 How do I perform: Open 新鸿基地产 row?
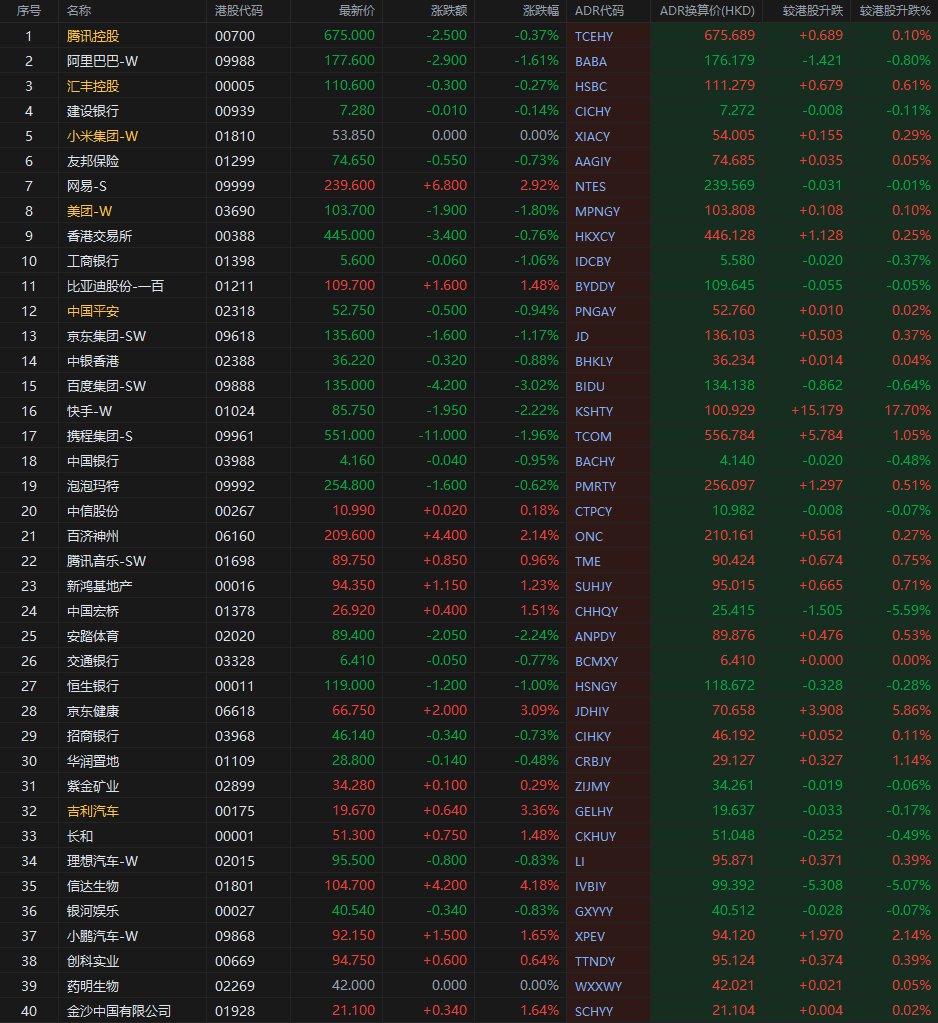click(x=99, y=587)
